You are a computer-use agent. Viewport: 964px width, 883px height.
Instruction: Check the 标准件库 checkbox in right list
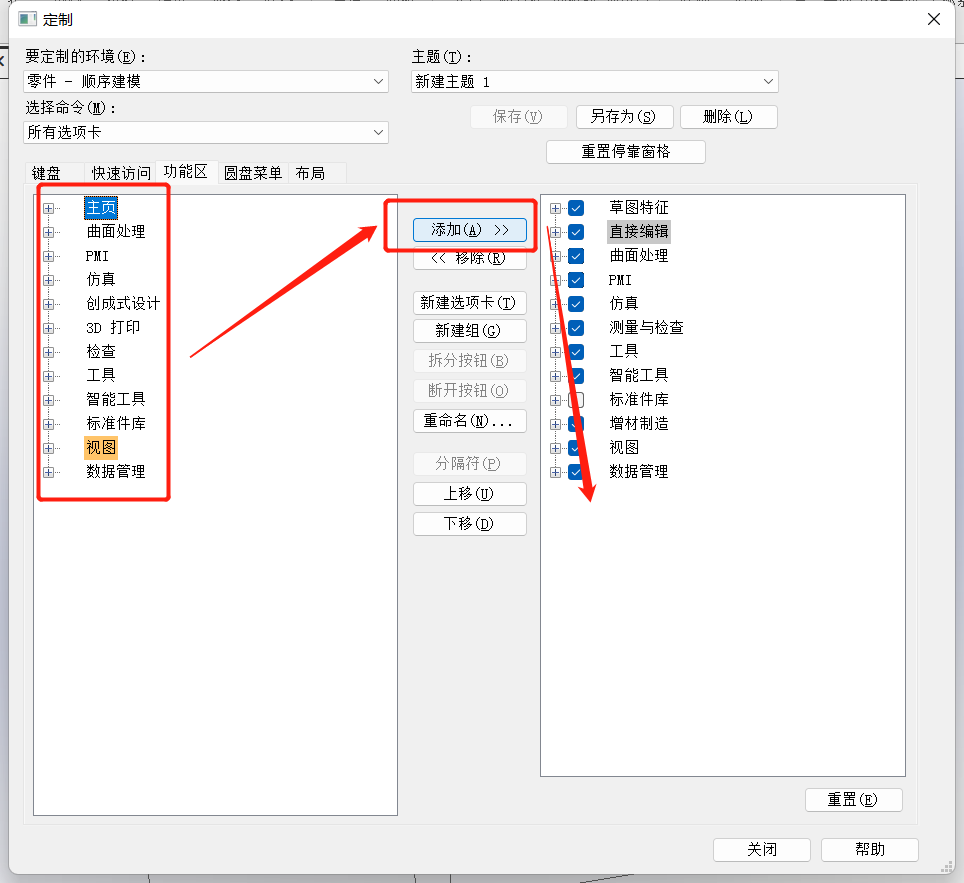576,400
